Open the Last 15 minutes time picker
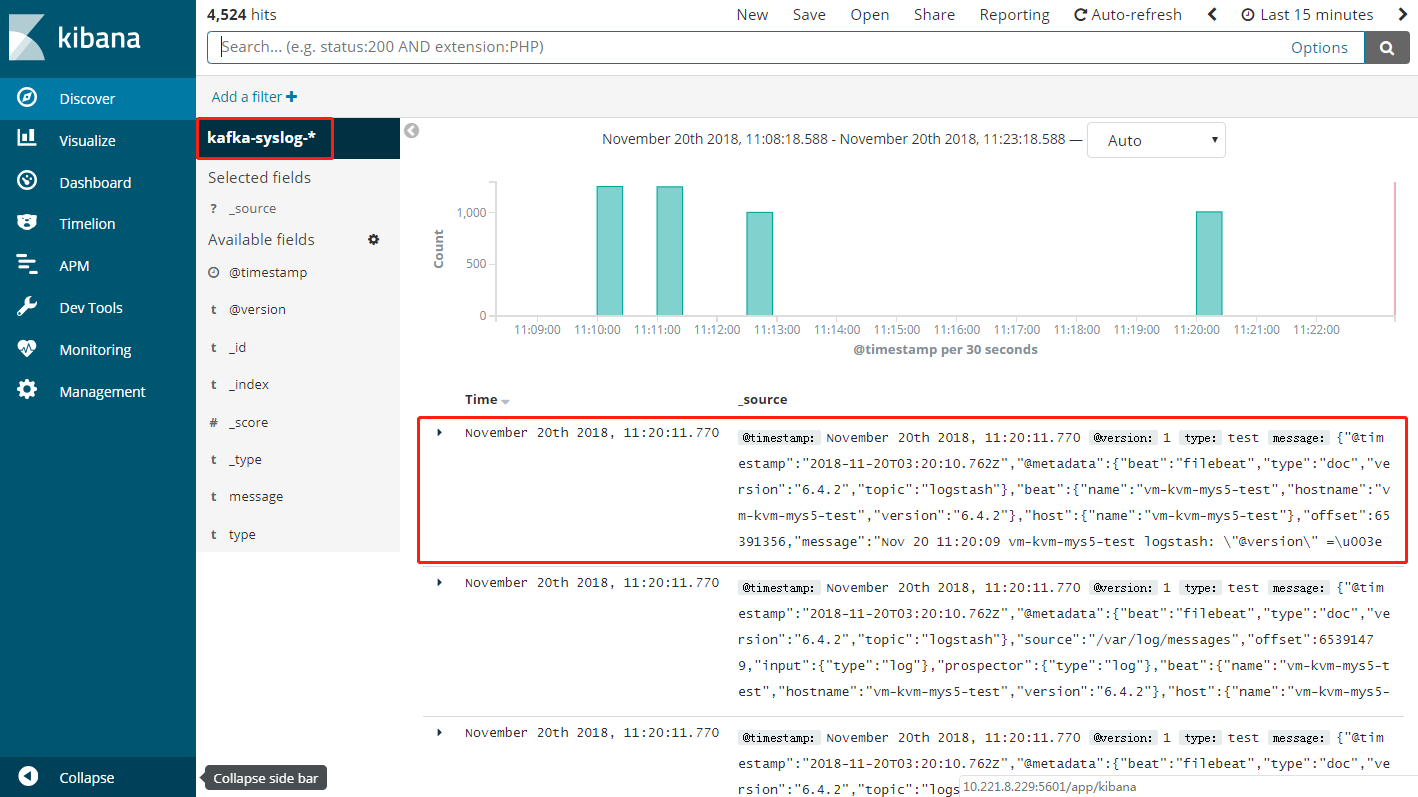The image size is (1418, 797). tap(1307, 15)
